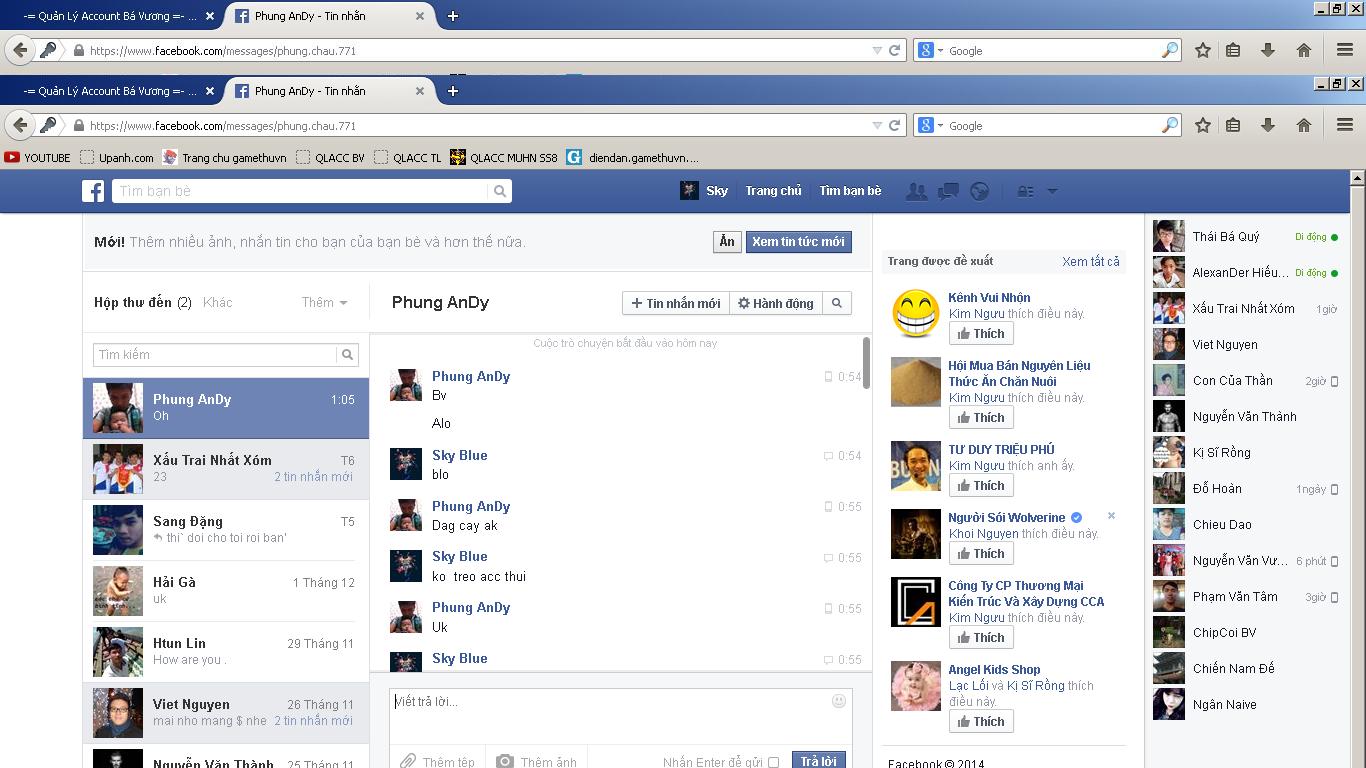Open the friend requests icon in the Facebook header
1366x768 pixels.
click(x=916, y=191)
